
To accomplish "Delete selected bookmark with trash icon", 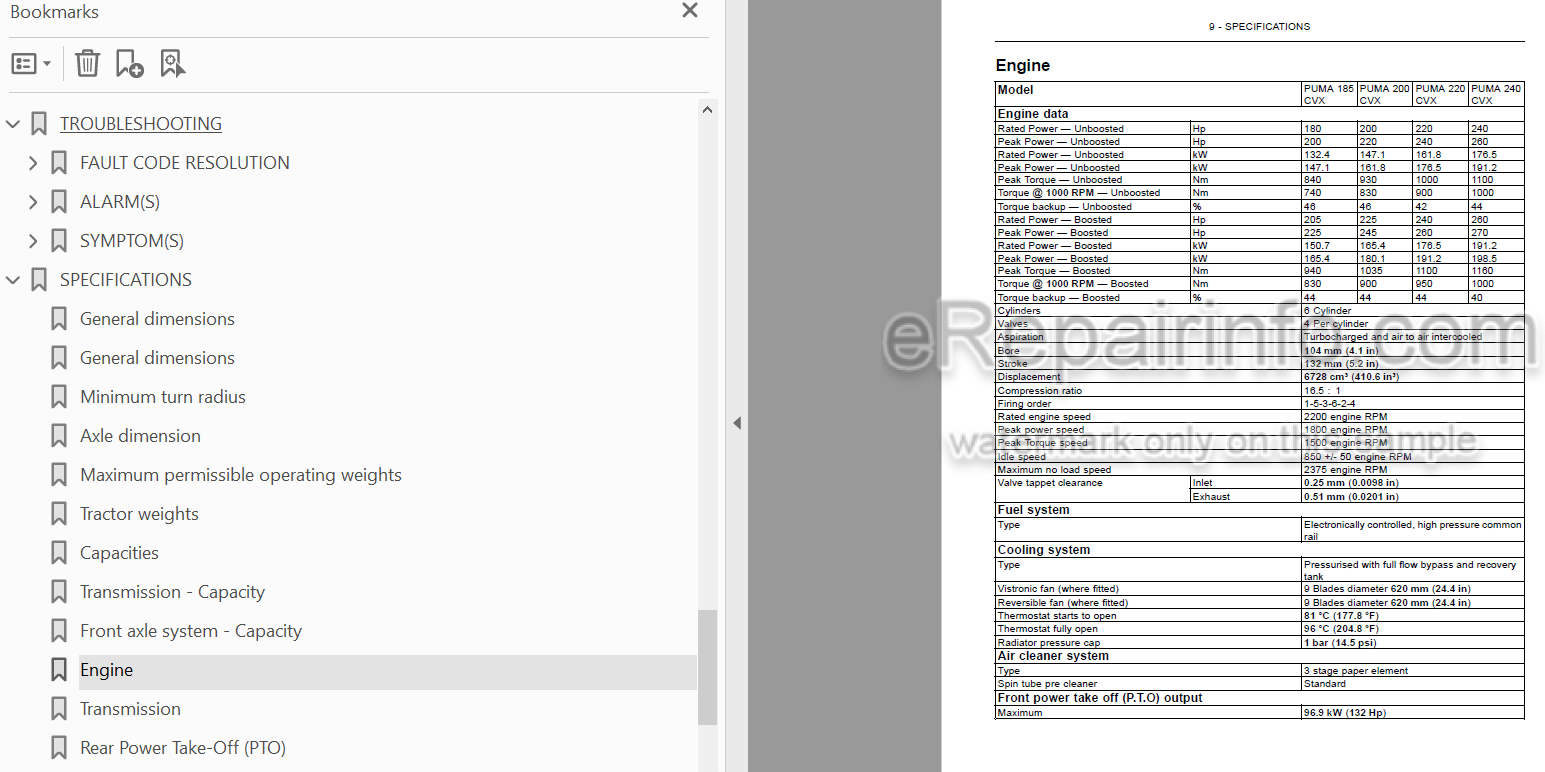I will click(88, 64).
